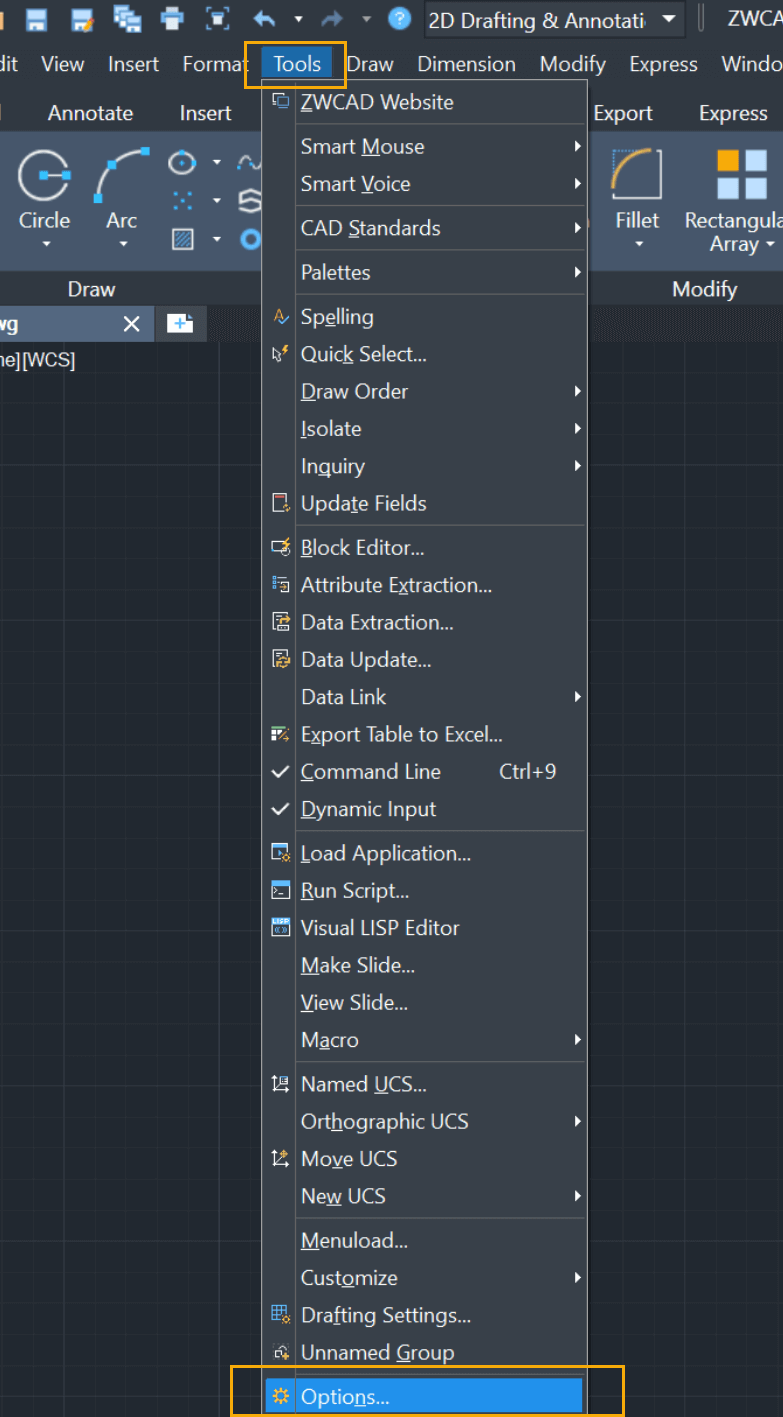Expand the Draw Order submenu
This screenshot has height=1417, width=783.
[x=424, y=391]
